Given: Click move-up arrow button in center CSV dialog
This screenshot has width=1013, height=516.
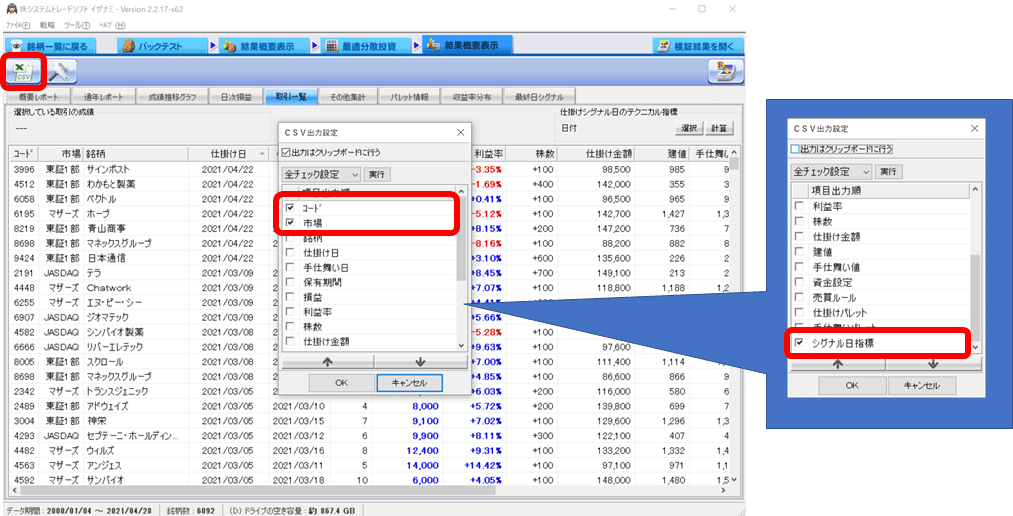Looking at the screenshot, I should [x=328, y=362].
